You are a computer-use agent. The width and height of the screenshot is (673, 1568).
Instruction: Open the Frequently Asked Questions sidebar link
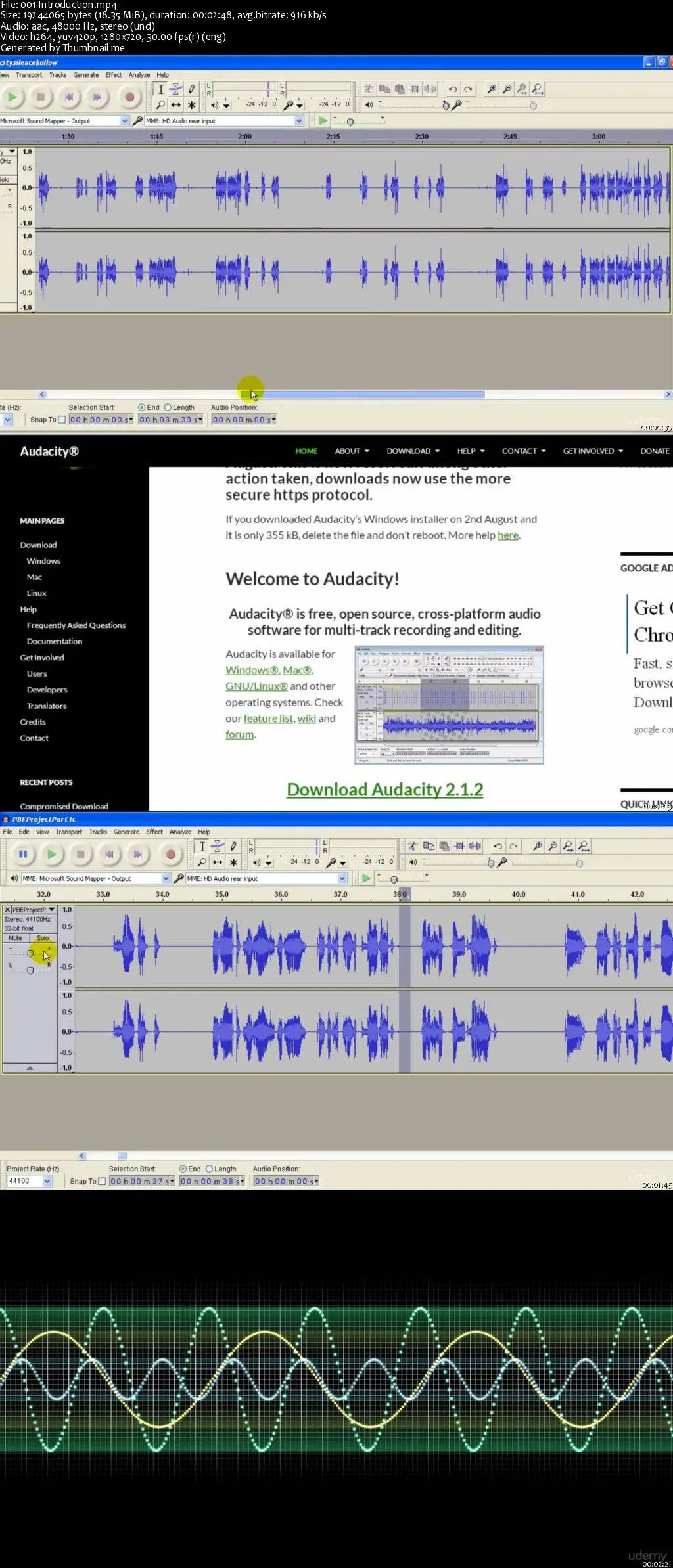click(x=76, y=625)
